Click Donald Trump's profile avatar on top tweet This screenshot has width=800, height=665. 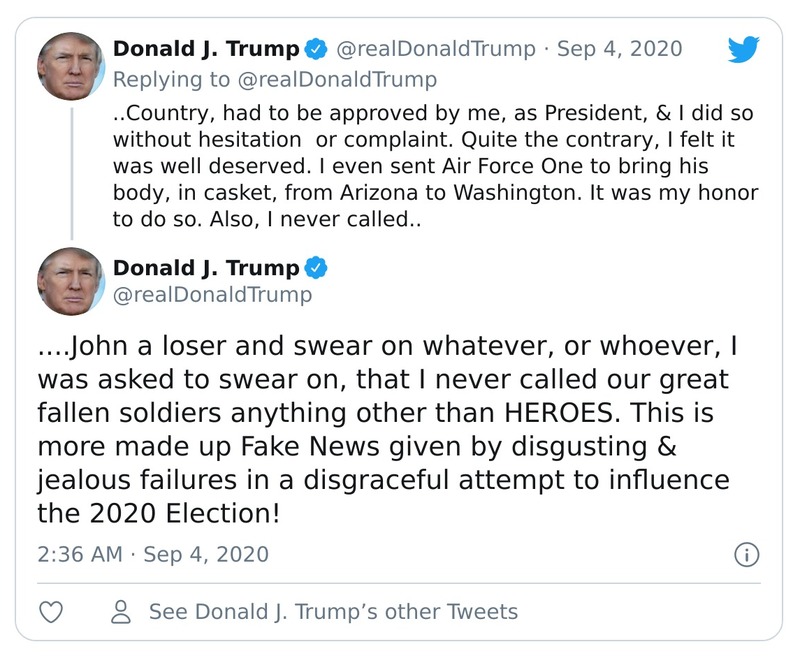pyautogui.click(x=71, y=62)
